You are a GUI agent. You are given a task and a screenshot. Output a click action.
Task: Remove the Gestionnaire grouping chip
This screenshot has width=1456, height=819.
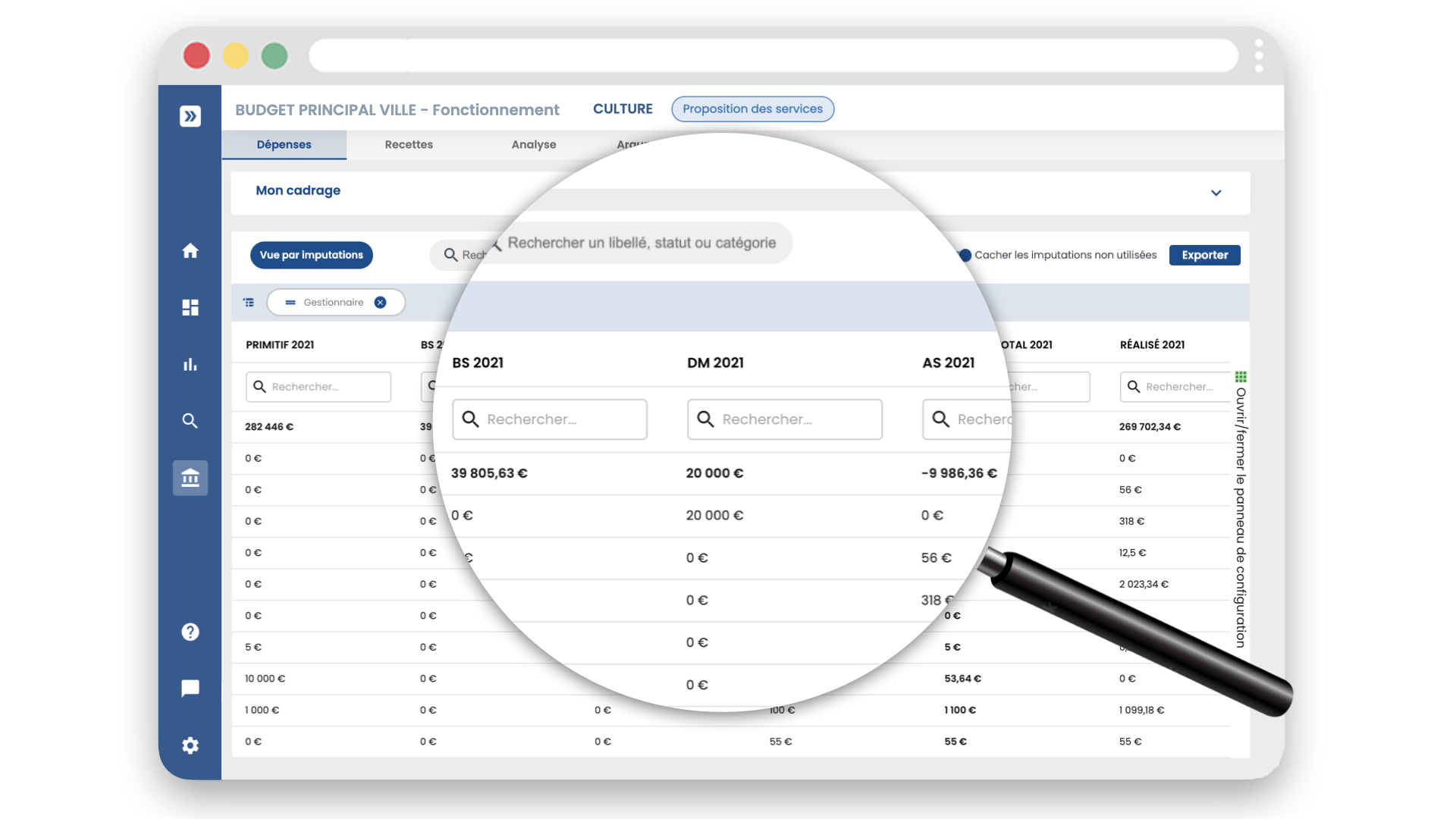pos(381,303)
